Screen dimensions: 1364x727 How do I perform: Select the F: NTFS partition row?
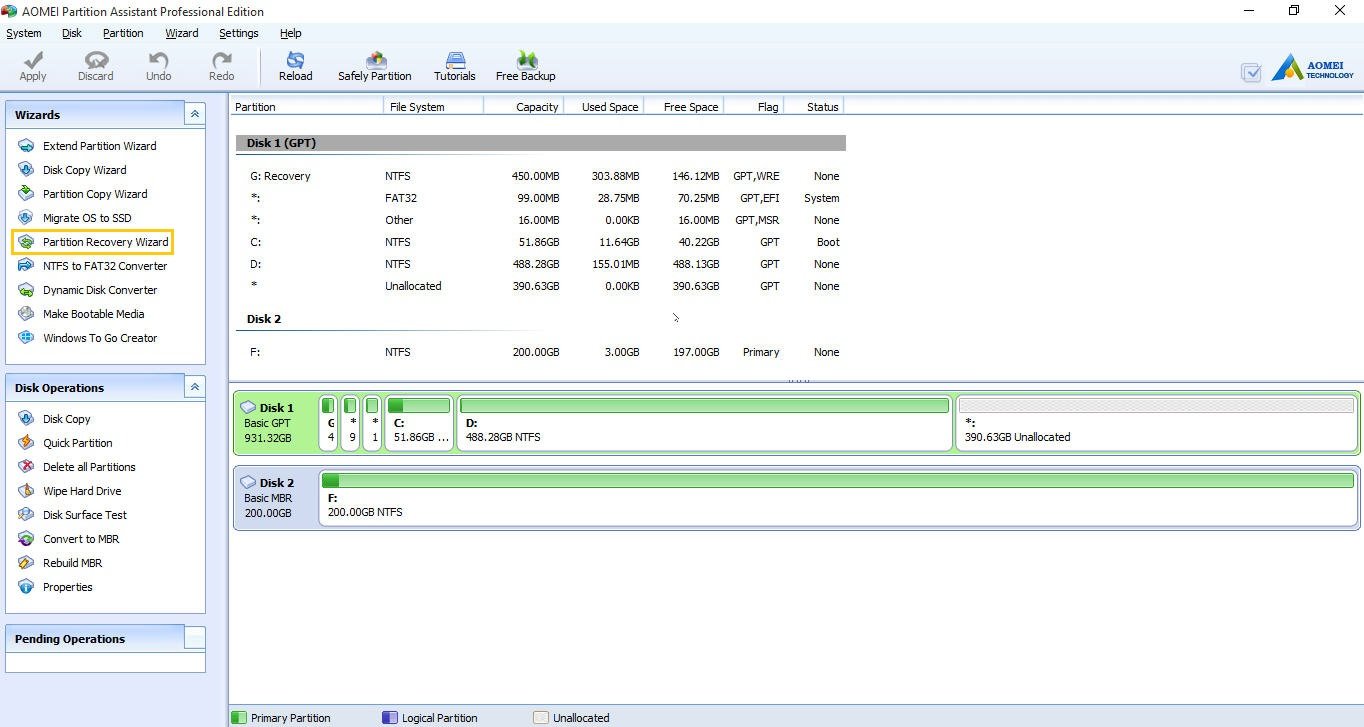pos(541,352)
